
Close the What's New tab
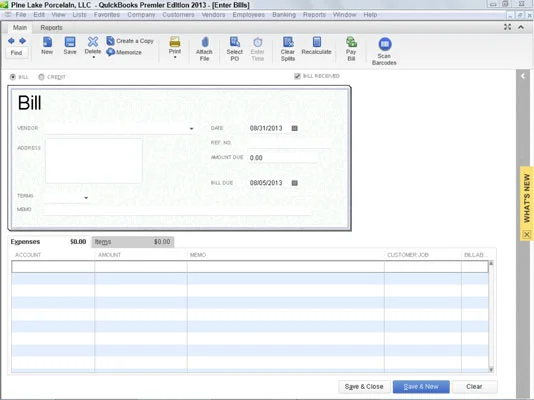click(527, 235)
